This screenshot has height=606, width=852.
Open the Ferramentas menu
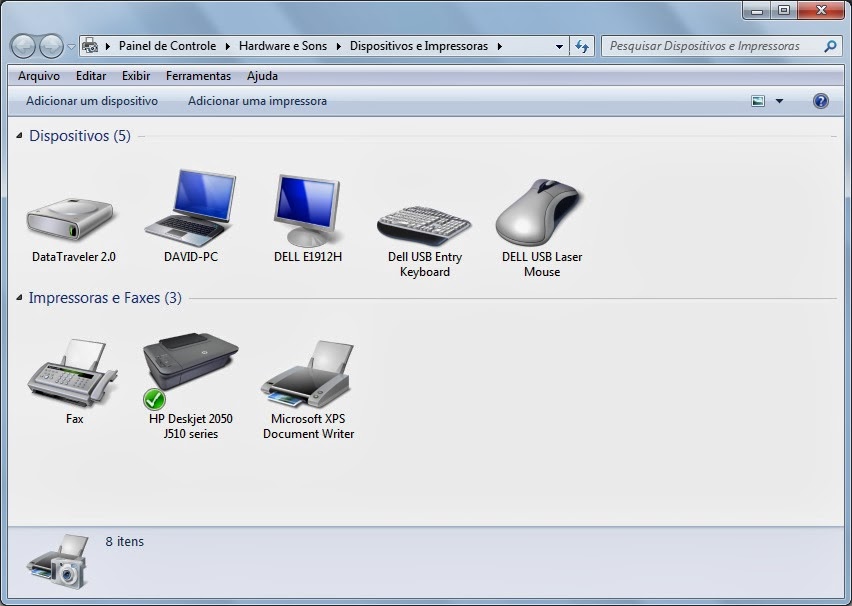click(198, 76)
